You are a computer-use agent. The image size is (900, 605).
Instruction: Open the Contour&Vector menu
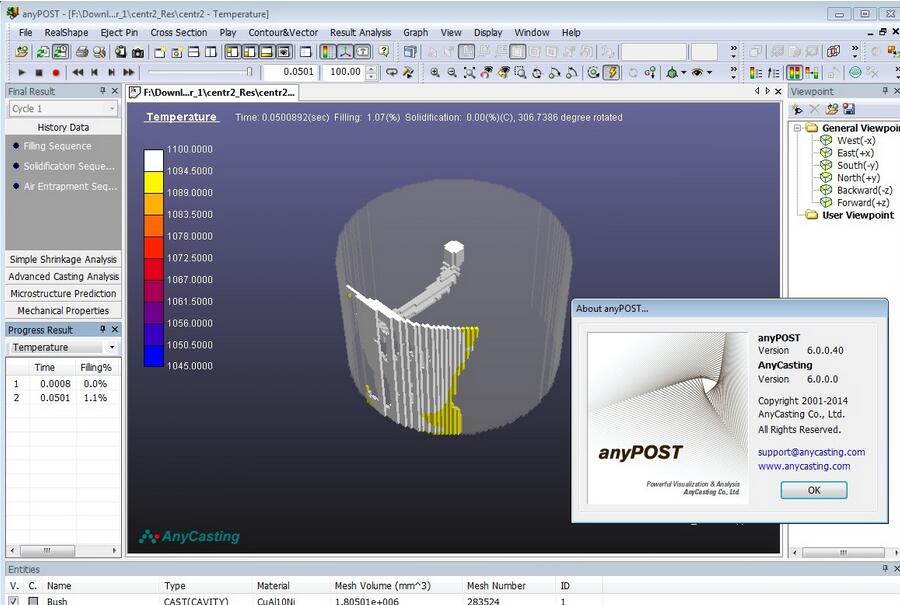pyautogui.click(x=283, y=33)
